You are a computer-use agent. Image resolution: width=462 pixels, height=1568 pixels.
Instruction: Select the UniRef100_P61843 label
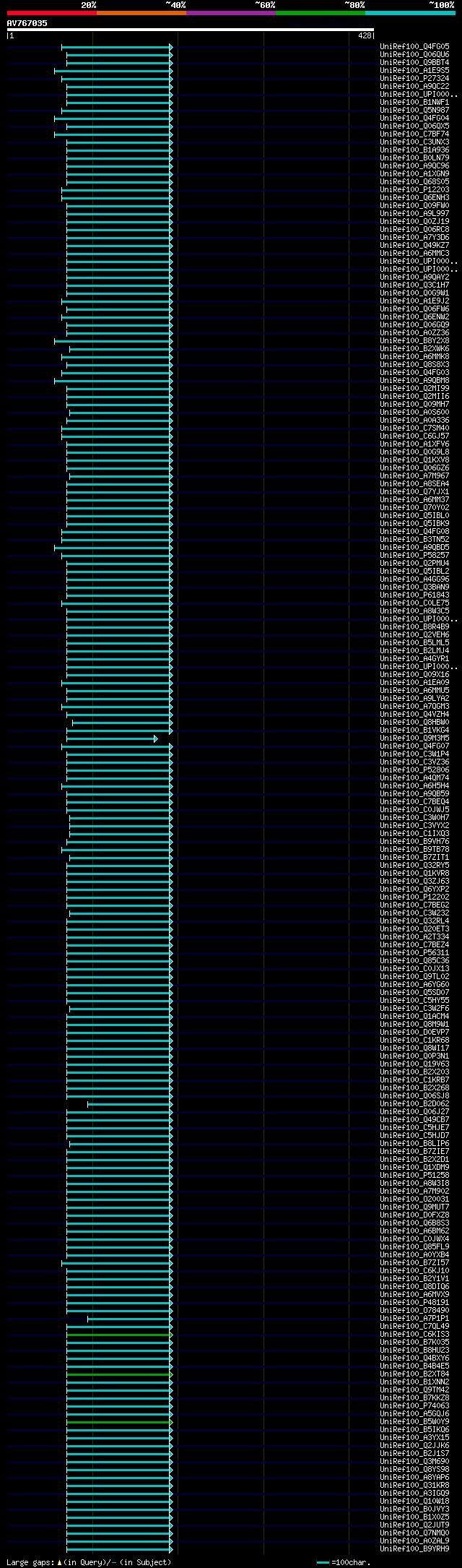414,595
